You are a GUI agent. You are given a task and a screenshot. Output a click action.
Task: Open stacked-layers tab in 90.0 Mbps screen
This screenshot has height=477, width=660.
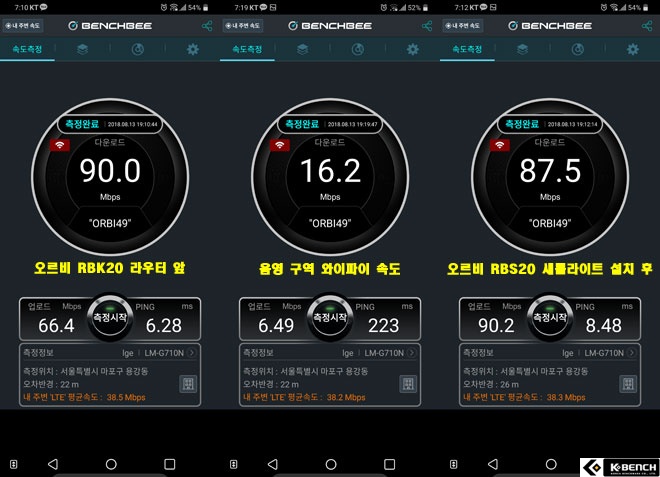[82, 49]
